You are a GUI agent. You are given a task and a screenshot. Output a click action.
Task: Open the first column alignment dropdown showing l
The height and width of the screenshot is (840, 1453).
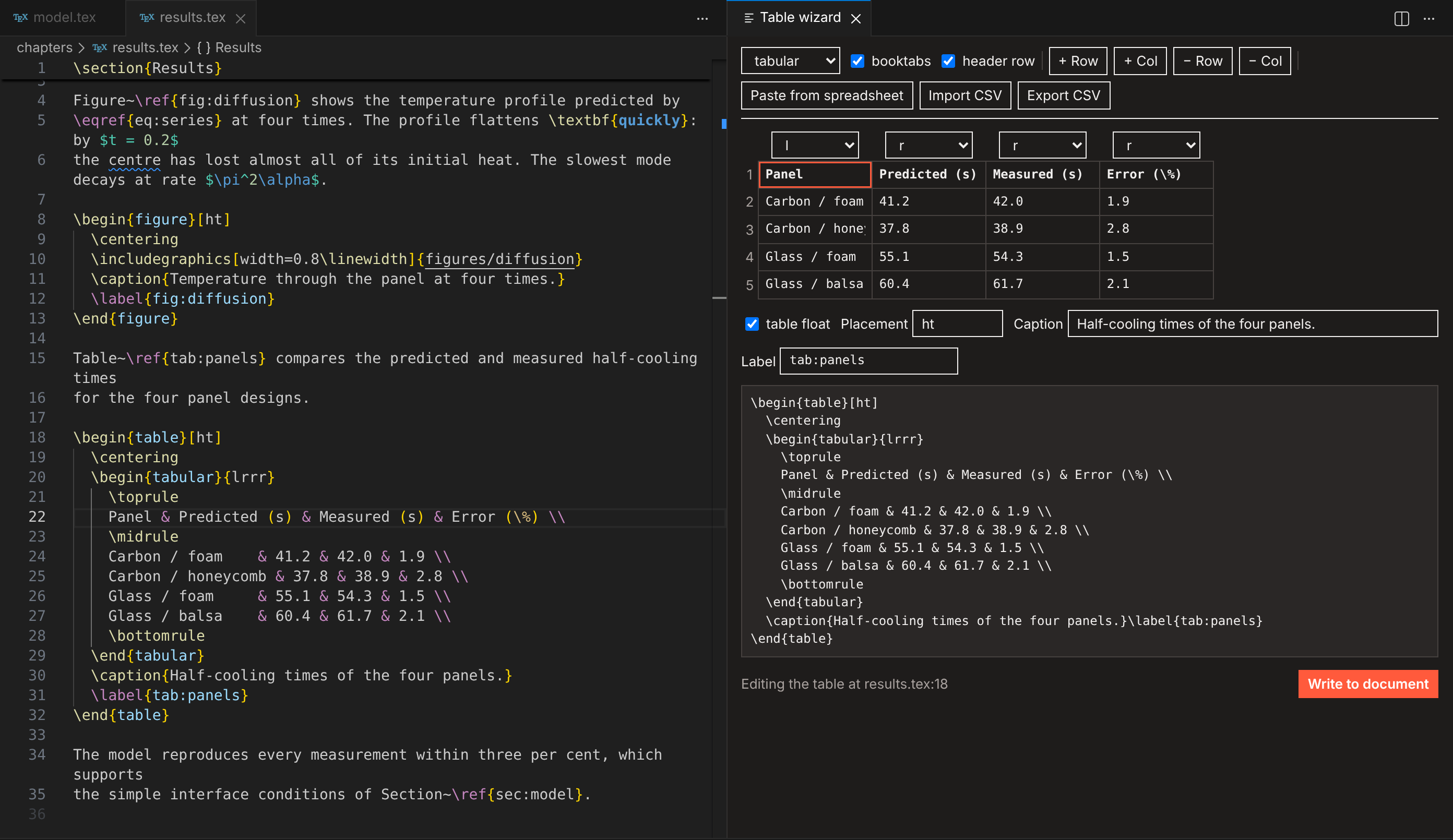pyautogui.click(x=815, y=145)
